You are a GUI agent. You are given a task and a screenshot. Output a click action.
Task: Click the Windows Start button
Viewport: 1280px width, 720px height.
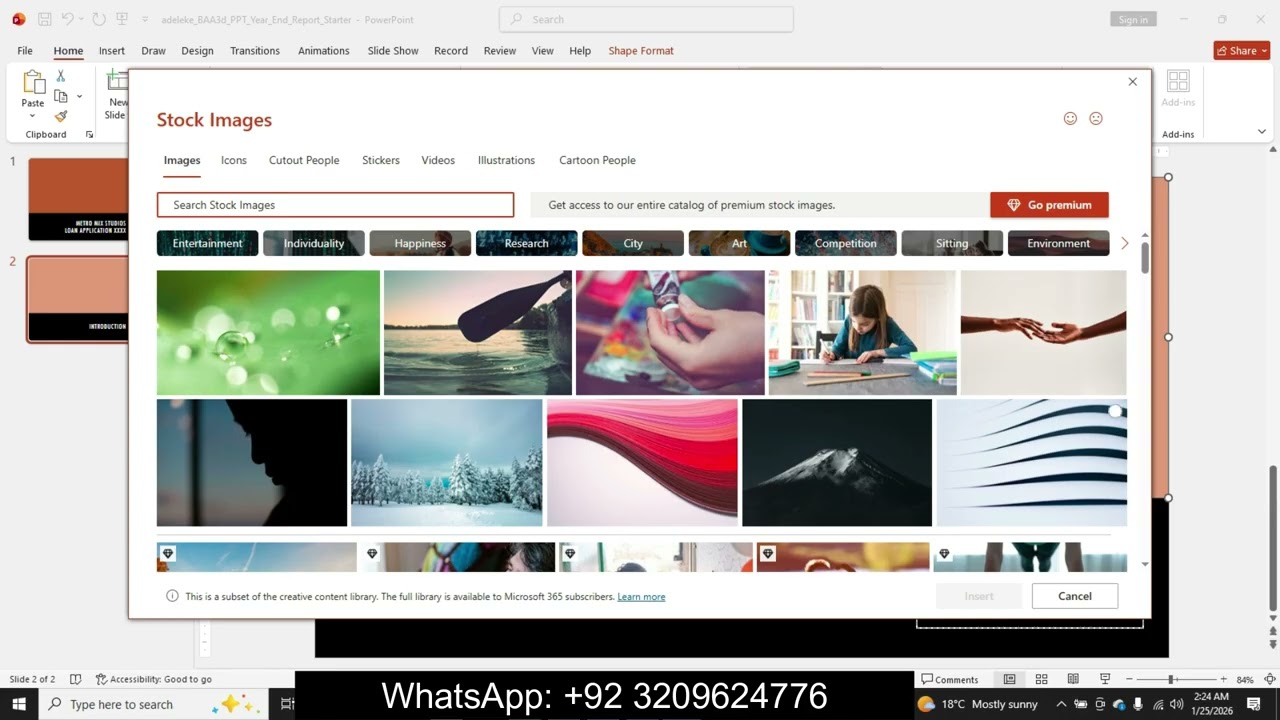(x=19, y=704)
